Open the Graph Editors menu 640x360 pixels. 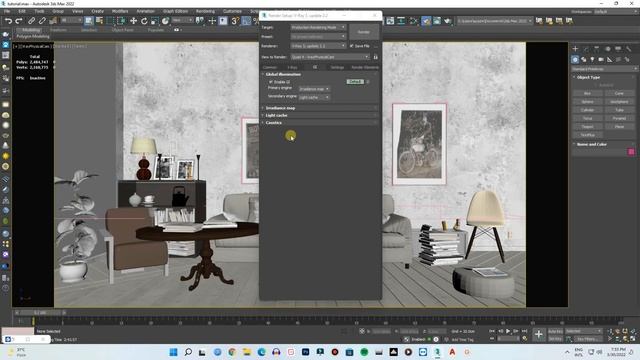176,11
